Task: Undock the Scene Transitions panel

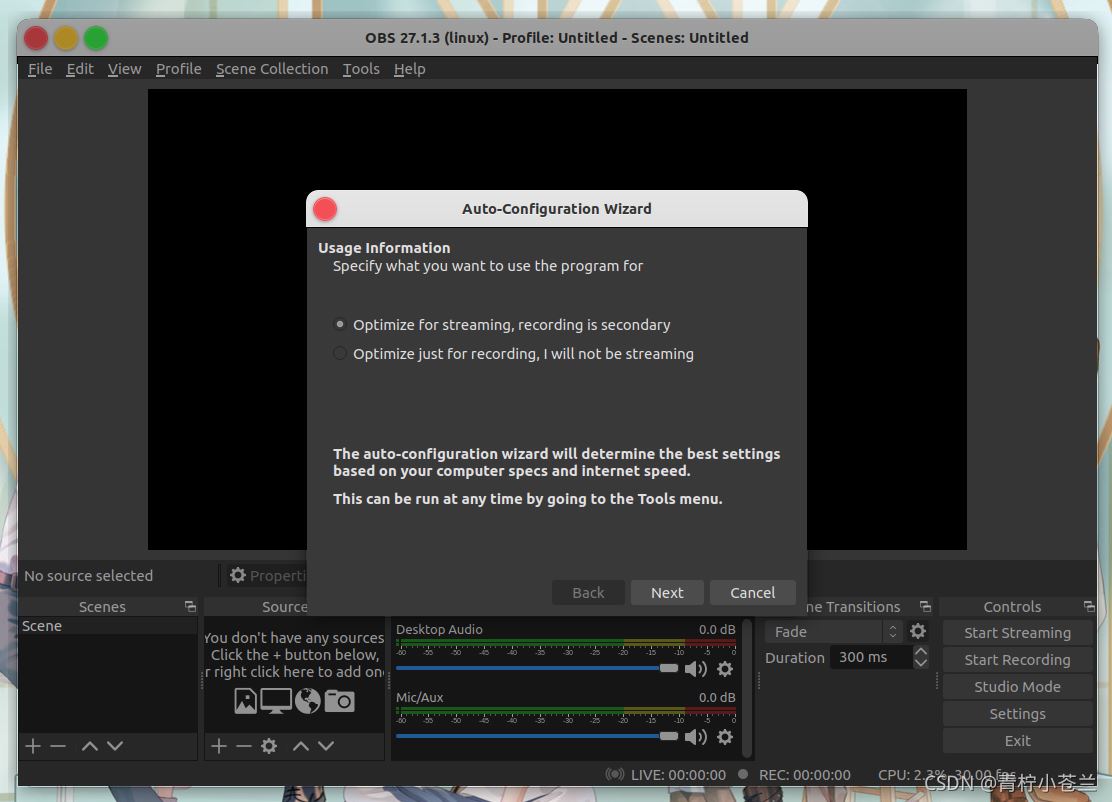Action: [925, 606]
